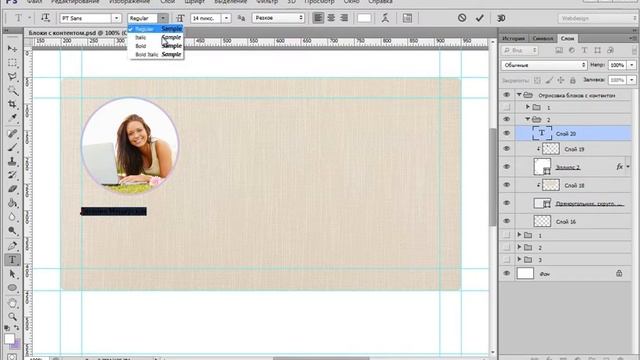The height and width of the screenshot is (360, 640).
Task: Select the Rectangular Marquee tool
Action: pos(12,62)
